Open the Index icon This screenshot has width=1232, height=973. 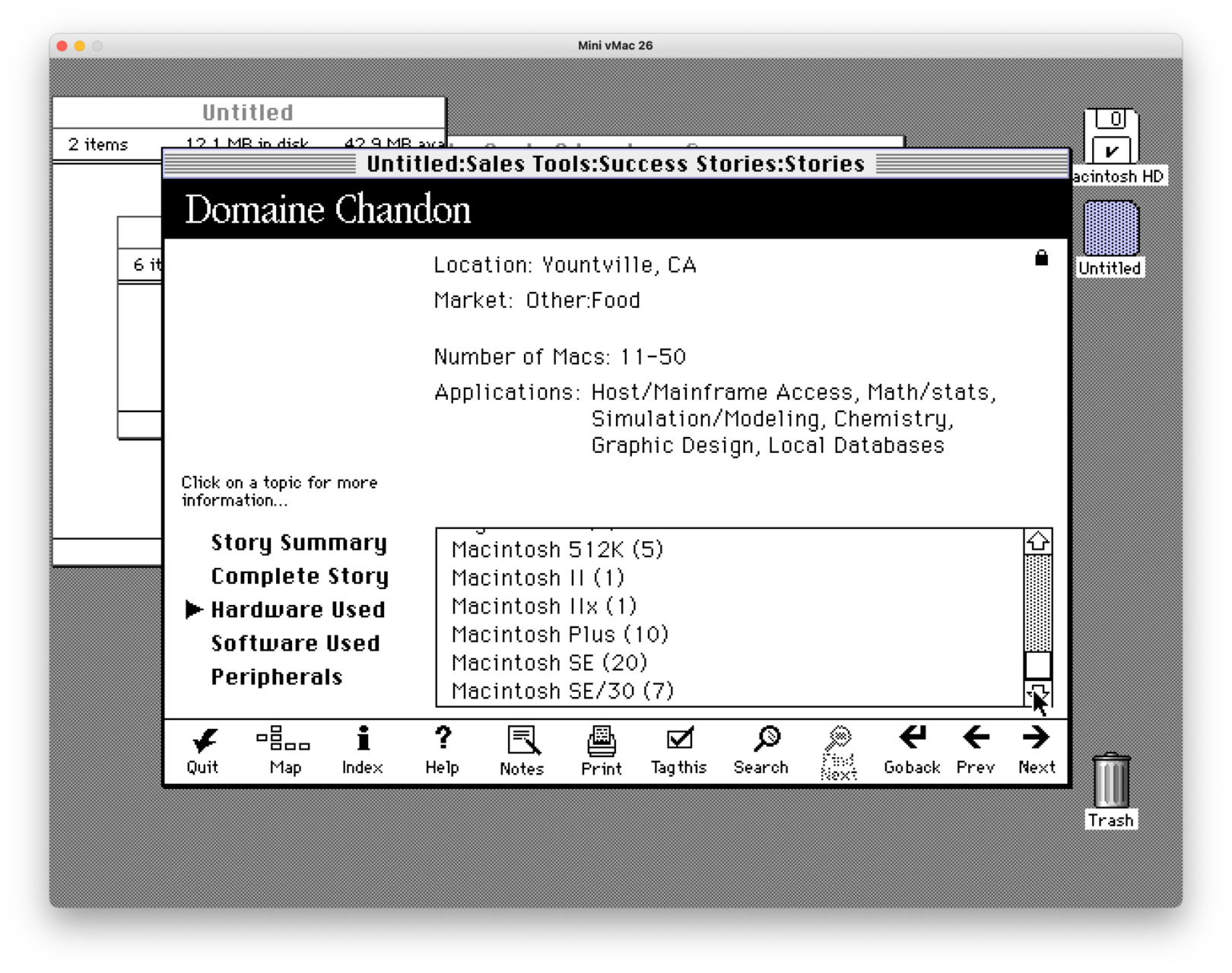tap(362, 750)
